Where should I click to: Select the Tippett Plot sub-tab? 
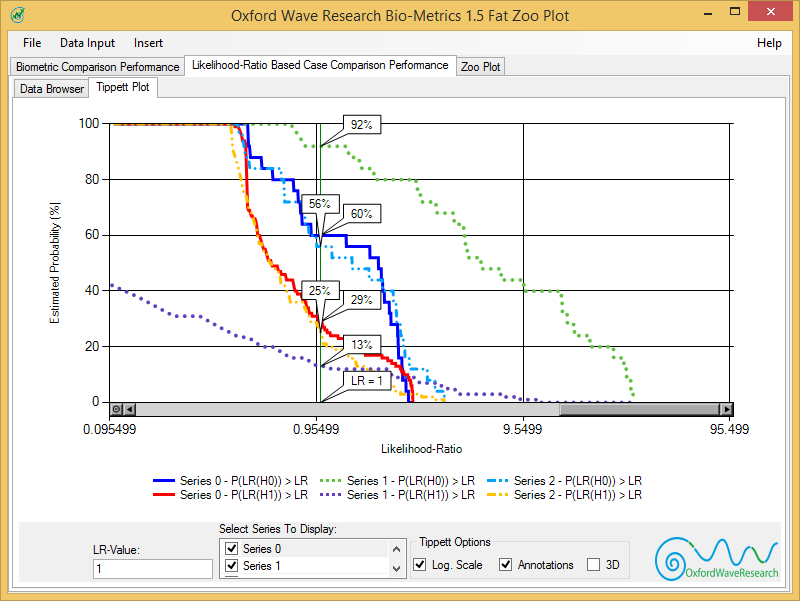123,87
